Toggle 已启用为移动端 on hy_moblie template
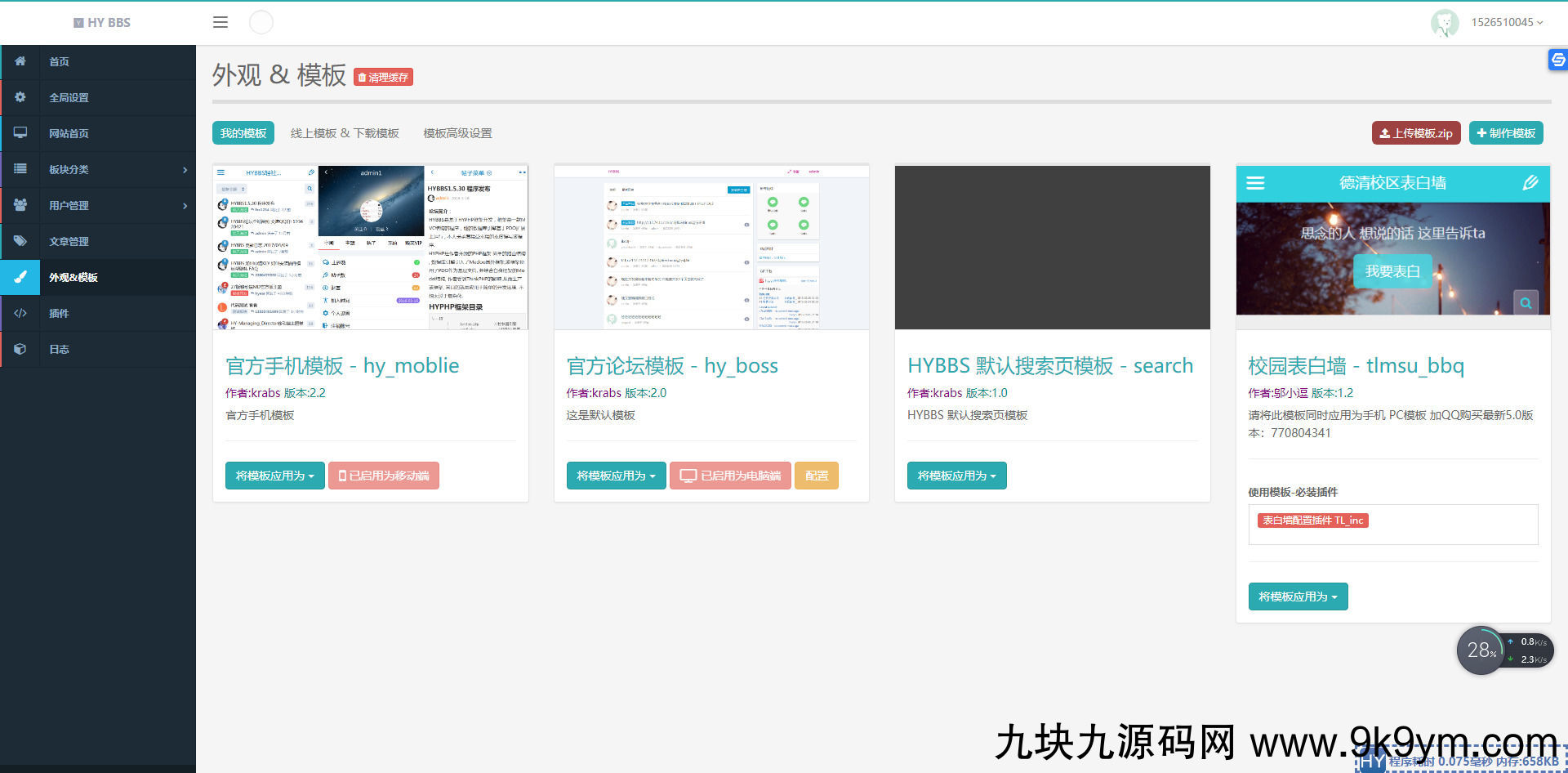Screen dimensions: 1568x773 (x=383, y=475)
